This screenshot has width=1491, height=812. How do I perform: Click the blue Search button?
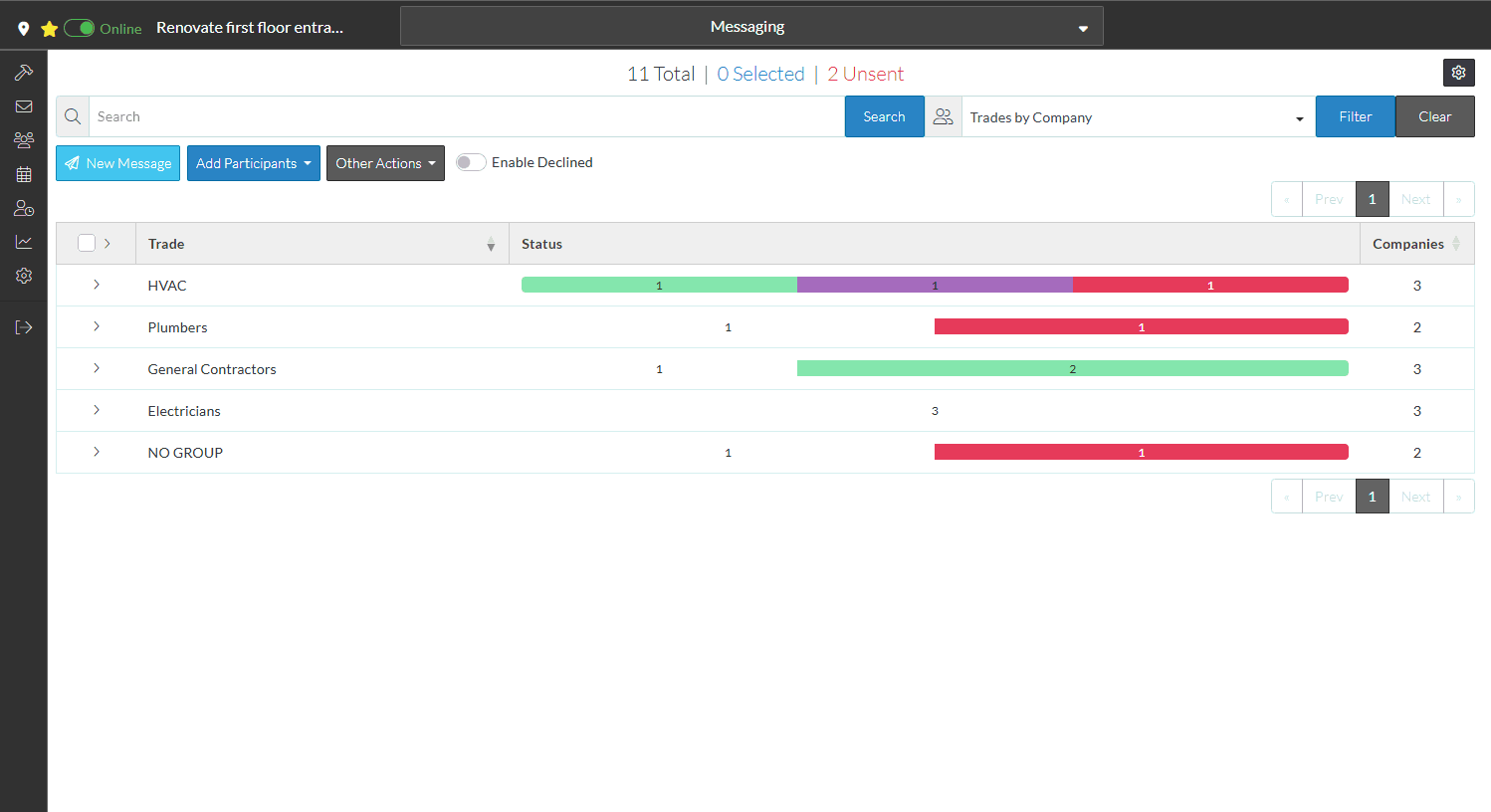pos(884,116)
